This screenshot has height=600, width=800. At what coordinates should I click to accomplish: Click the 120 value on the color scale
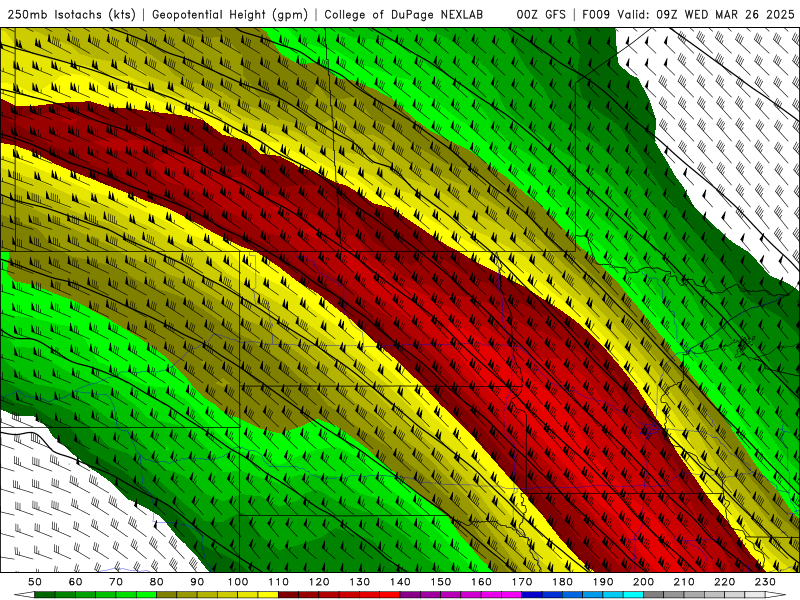point(319,582)
